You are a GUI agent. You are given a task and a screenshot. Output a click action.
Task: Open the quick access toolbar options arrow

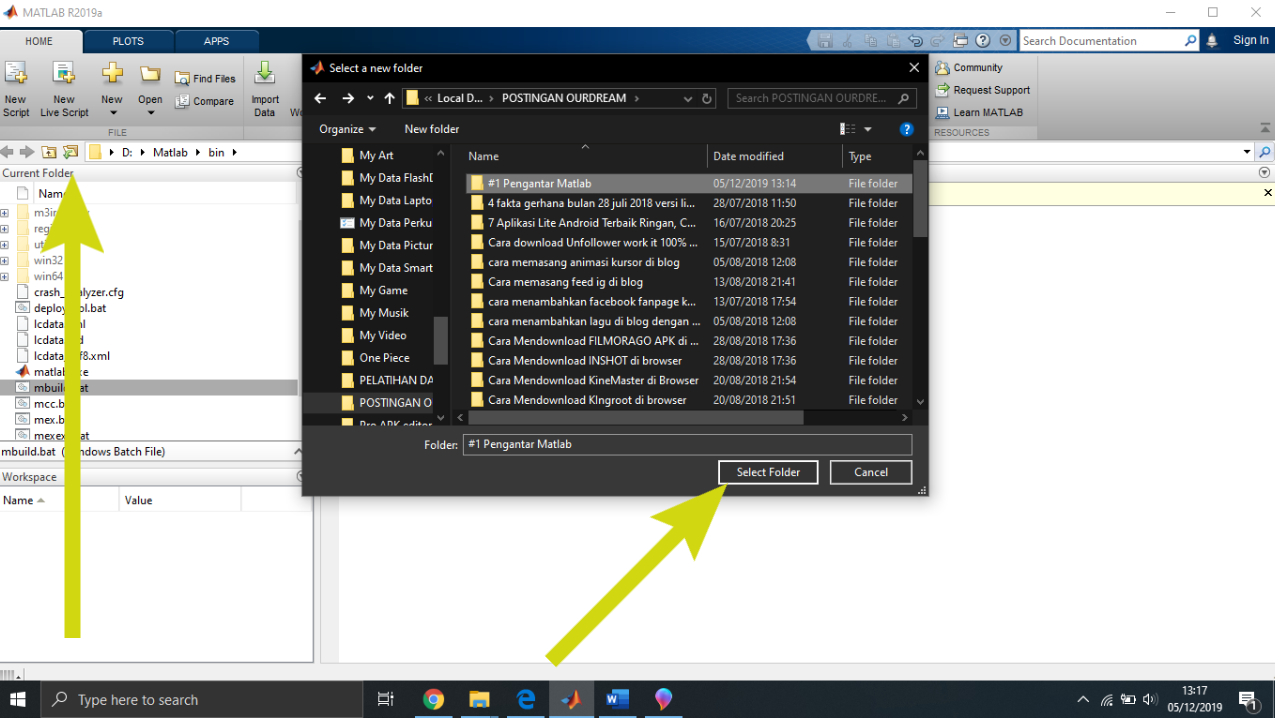click(x=1004, y=41)
